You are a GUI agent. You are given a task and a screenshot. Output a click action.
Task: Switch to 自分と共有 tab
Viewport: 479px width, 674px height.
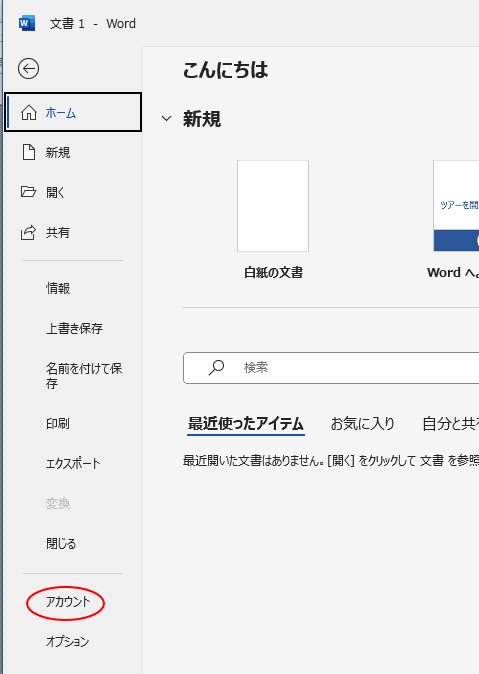click(x=450, y=424)
